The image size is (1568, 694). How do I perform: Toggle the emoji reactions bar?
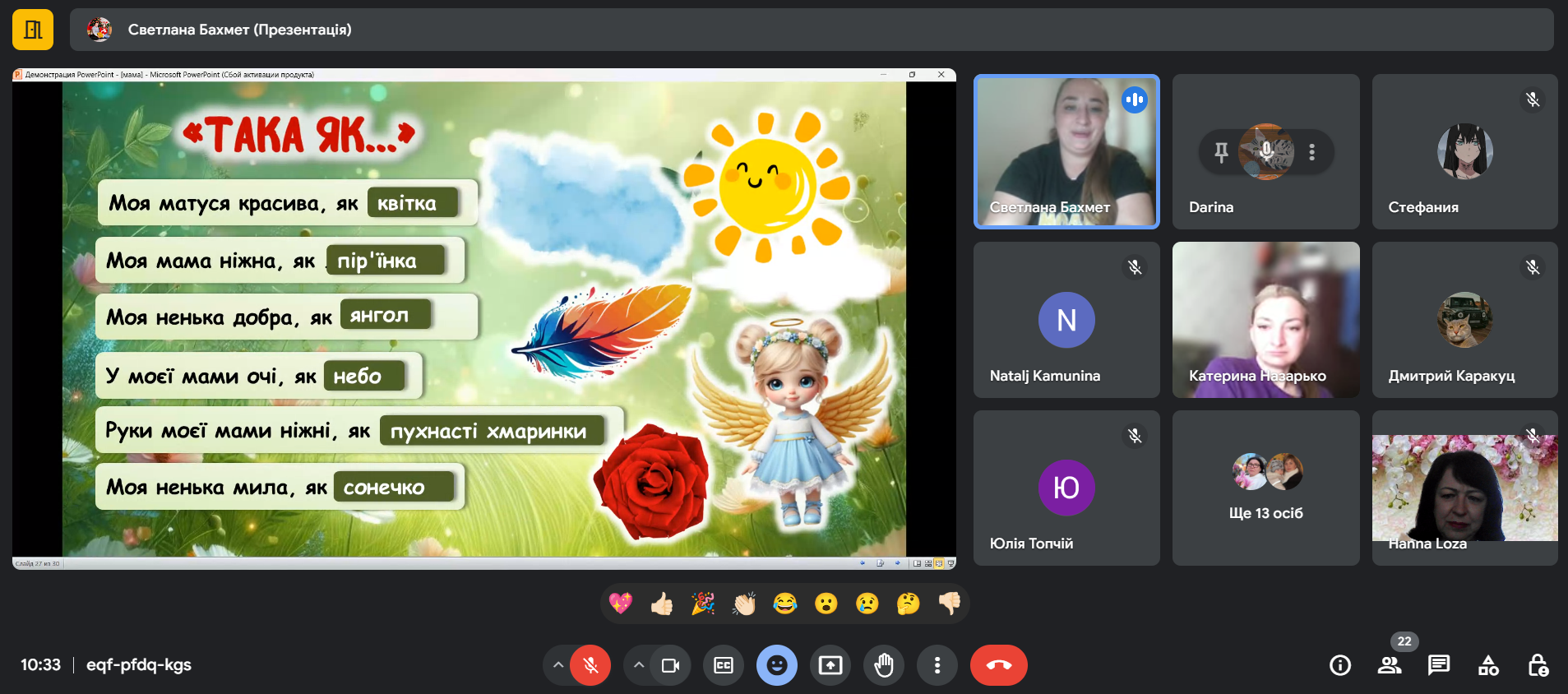pyautogui.click(x=777, y=665)
